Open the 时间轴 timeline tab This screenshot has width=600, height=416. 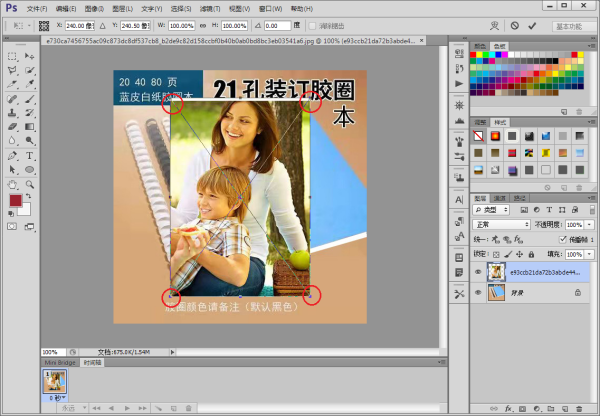[x=93, y=363]
